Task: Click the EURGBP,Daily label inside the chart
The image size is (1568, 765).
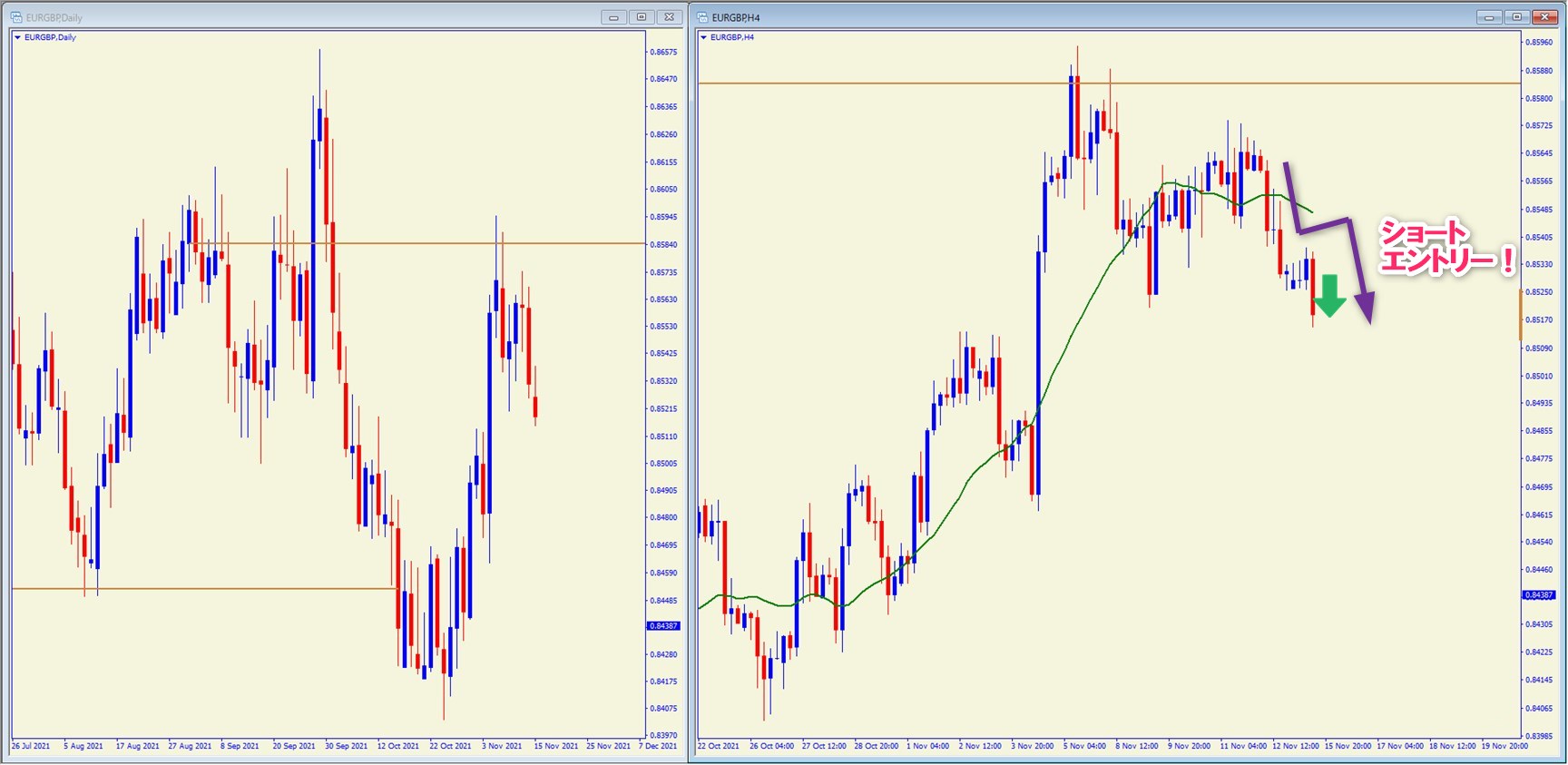Action: coord(50,37)
